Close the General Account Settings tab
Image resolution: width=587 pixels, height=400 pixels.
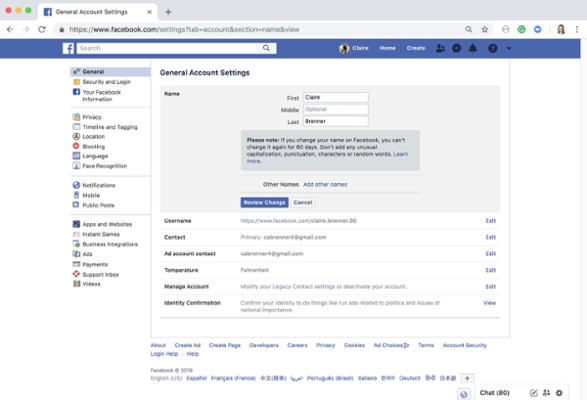(x=149, y=12)
